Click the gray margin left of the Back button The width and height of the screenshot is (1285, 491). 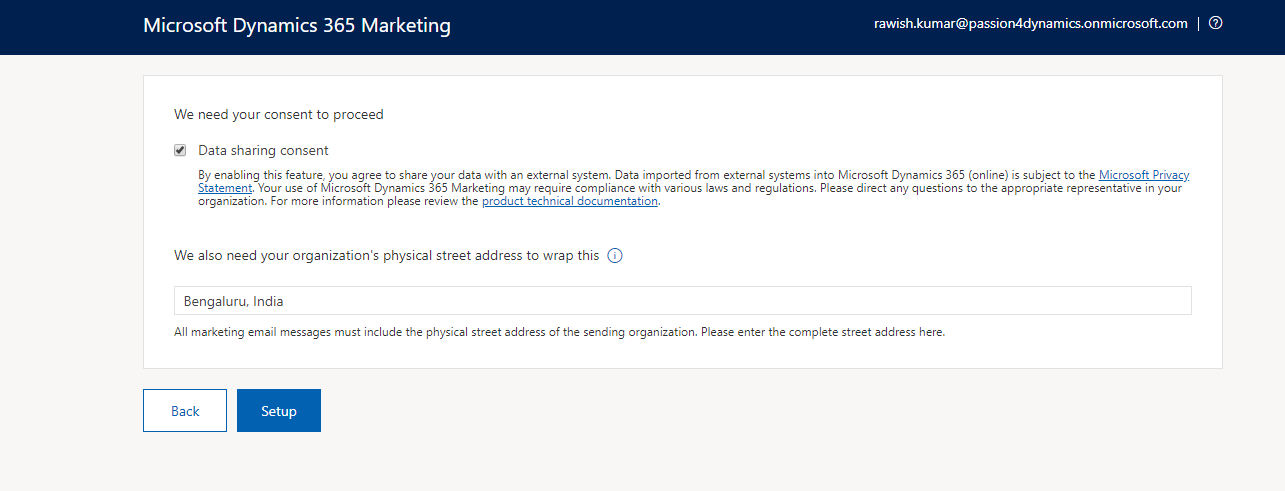pyautogui.click(x=70, y=411)
